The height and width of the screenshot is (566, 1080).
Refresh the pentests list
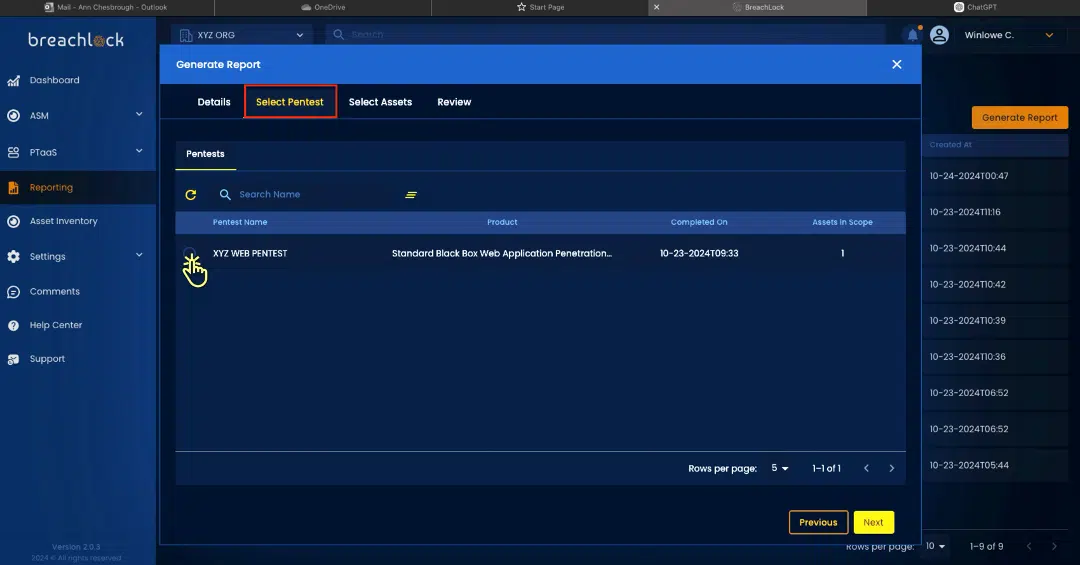191,195
